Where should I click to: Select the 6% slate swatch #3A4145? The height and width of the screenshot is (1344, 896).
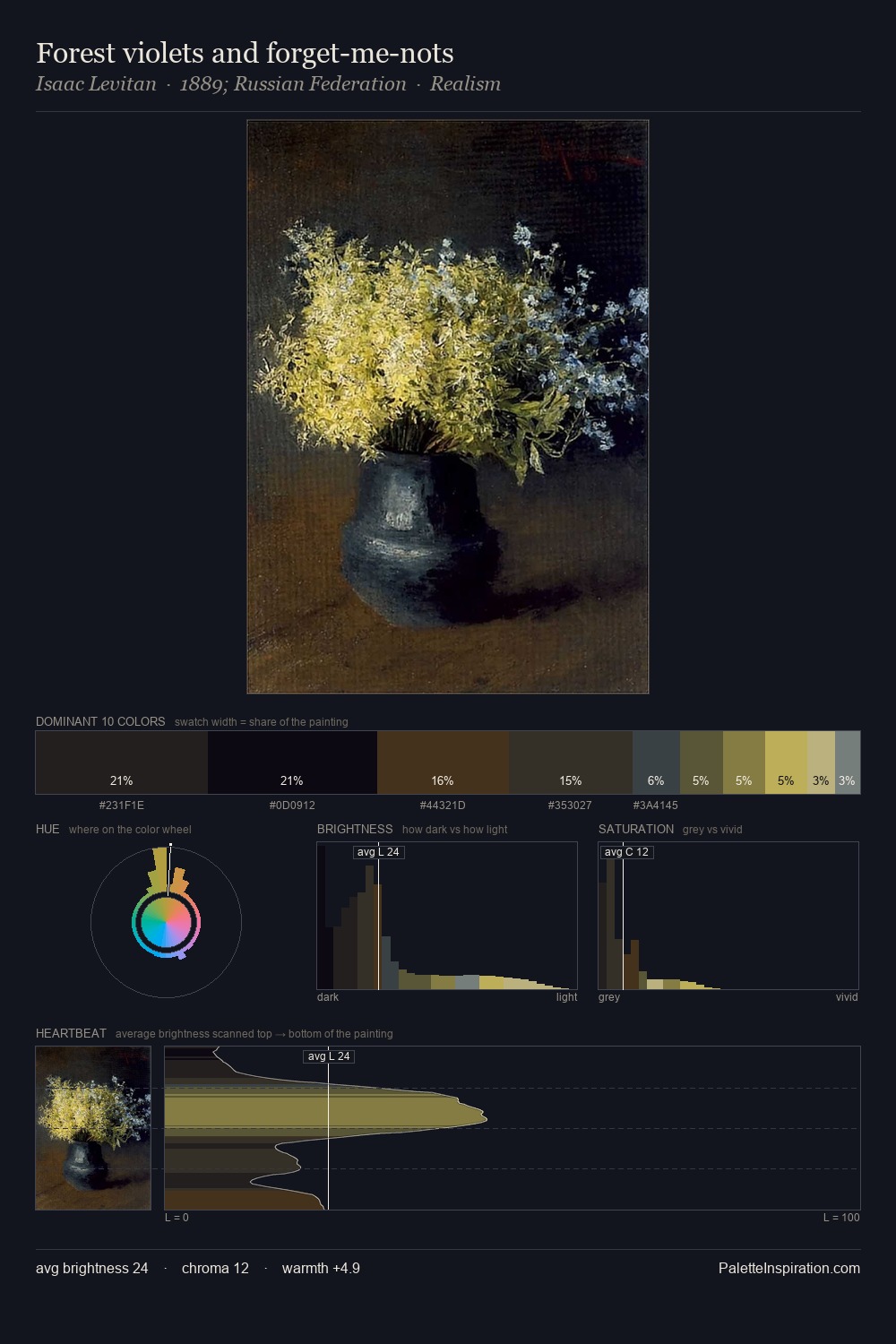[656, 762]
